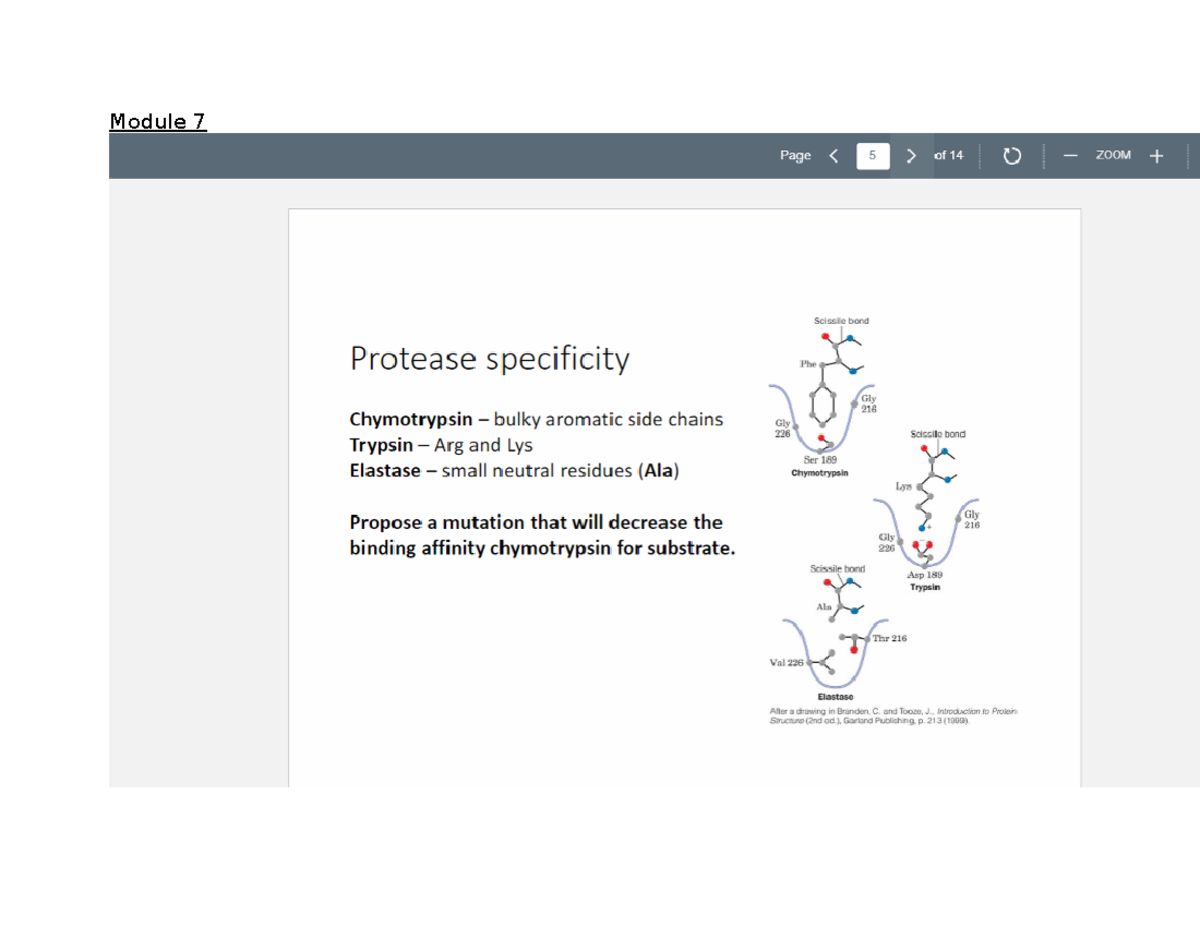Click the Page label in the toolbar
Image resolution: width=1200 pixels, height=927 pixels.
click(796, 155)
